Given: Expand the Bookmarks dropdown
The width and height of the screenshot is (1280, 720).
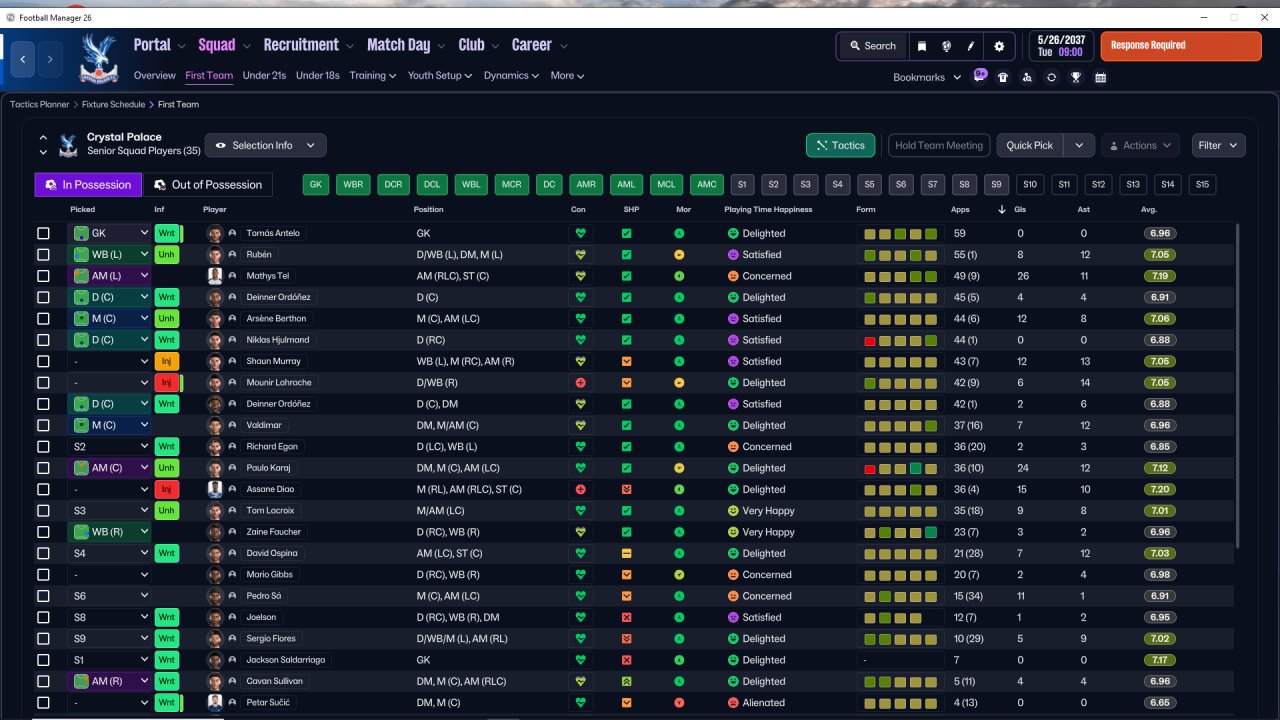Looking at the screenshot, I should (927, 77).
